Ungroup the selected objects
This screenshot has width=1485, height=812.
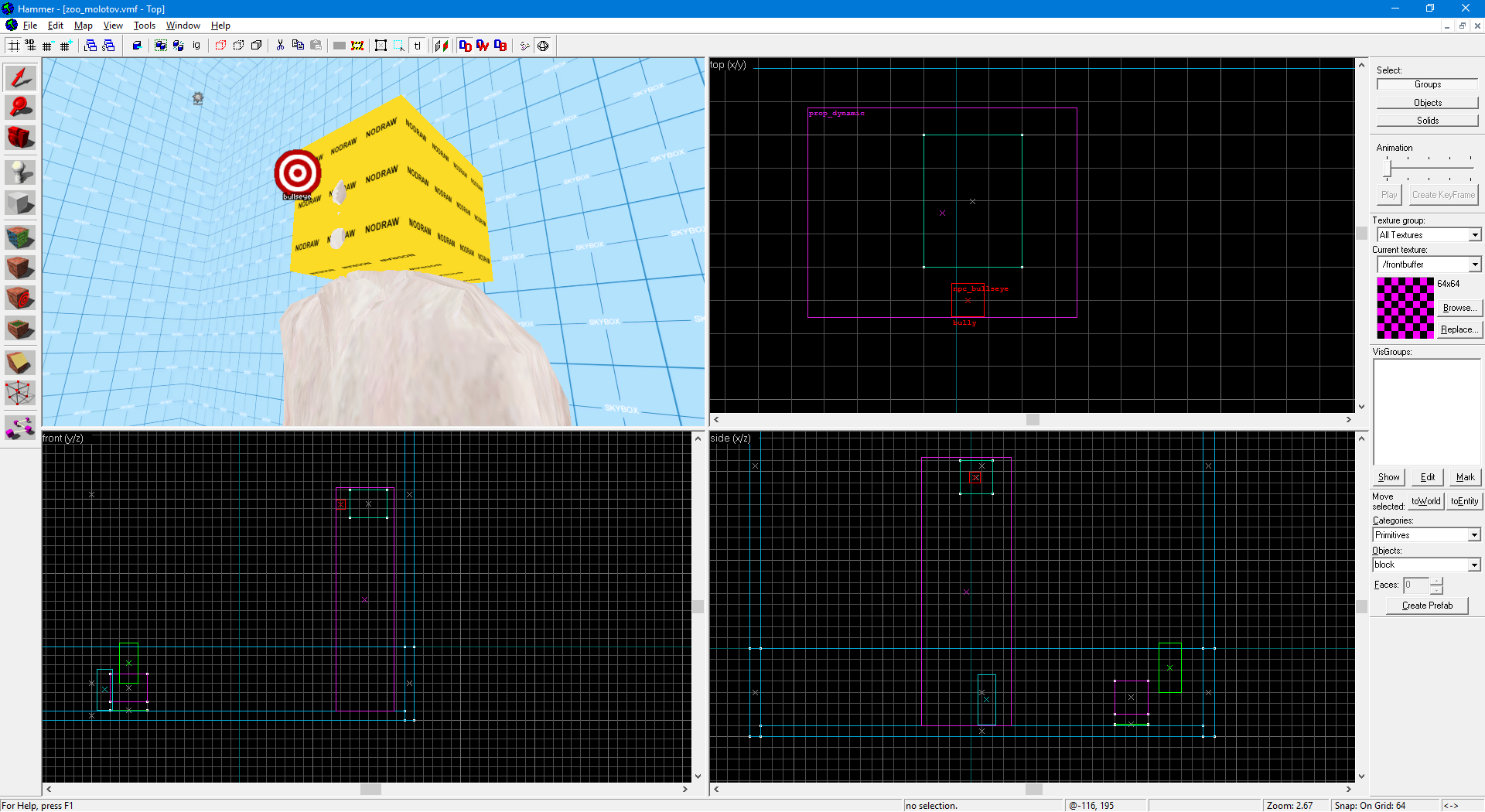179,46
